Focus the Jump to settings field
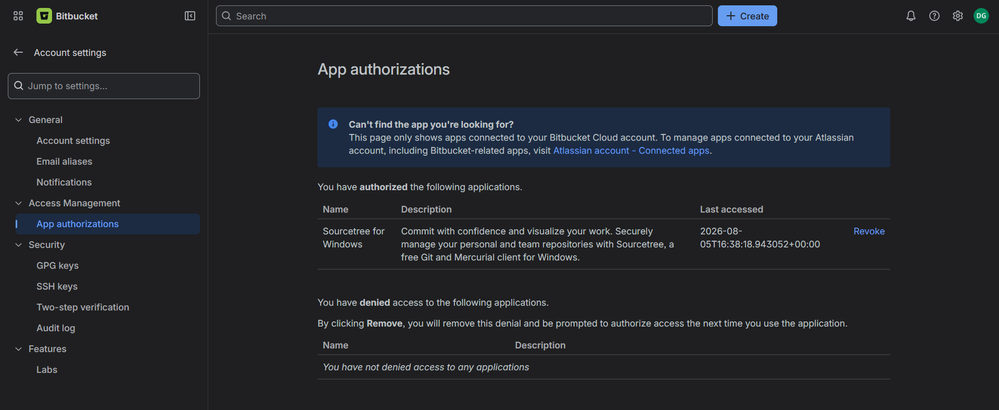This screenshot has width=999, height=410. (104, 86)
